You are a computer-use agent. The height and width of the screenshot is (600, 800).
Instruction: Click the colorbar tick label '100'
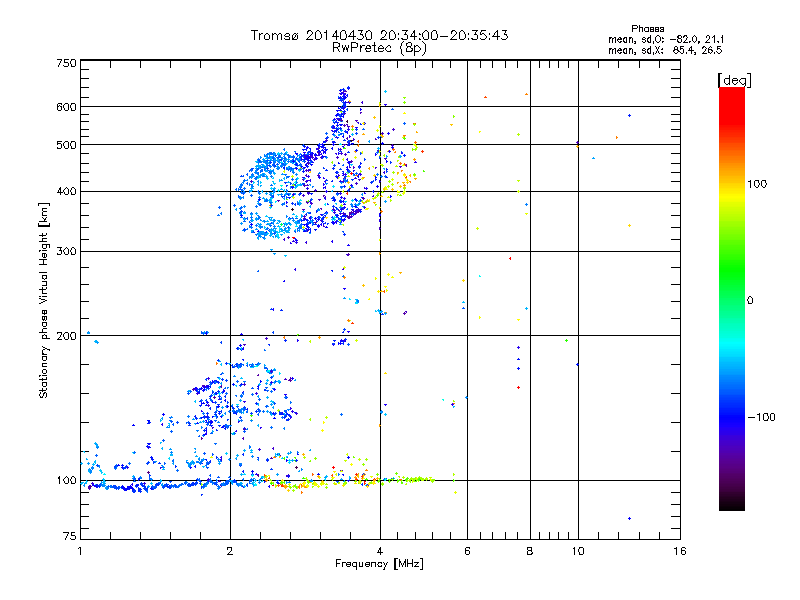757,184
